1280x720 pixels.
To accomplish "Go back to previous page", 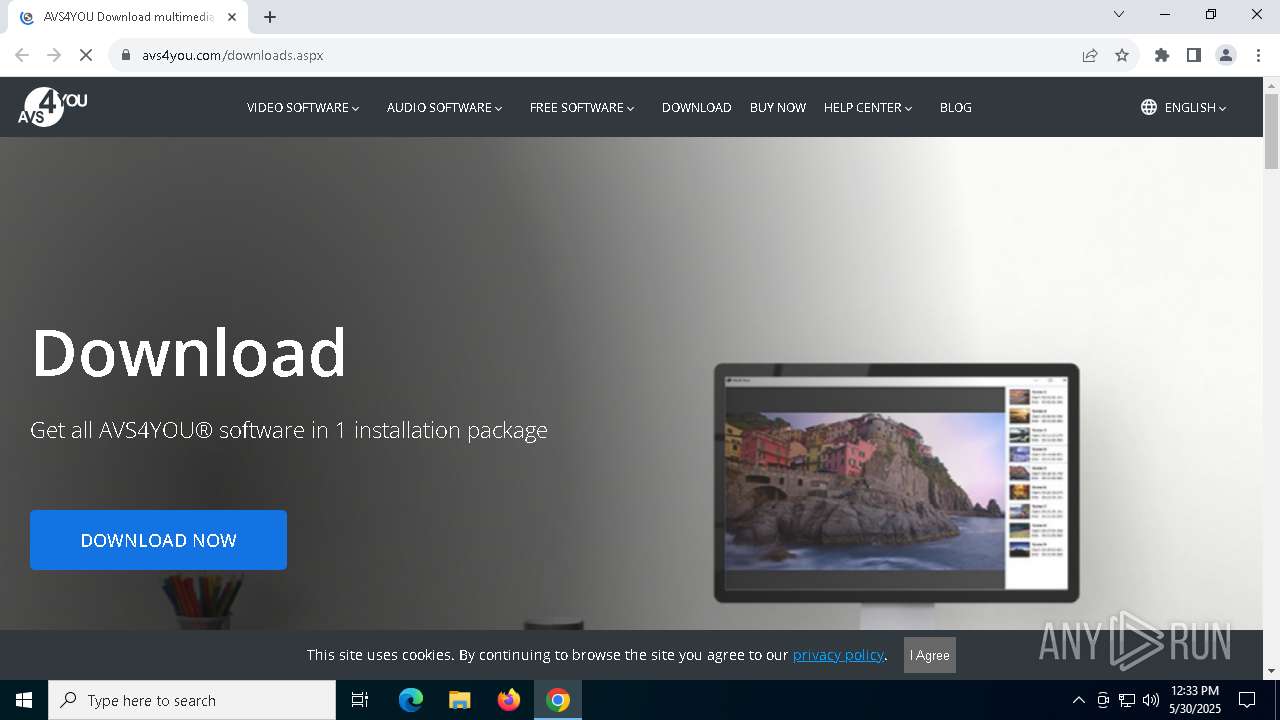I will [22, 55].
